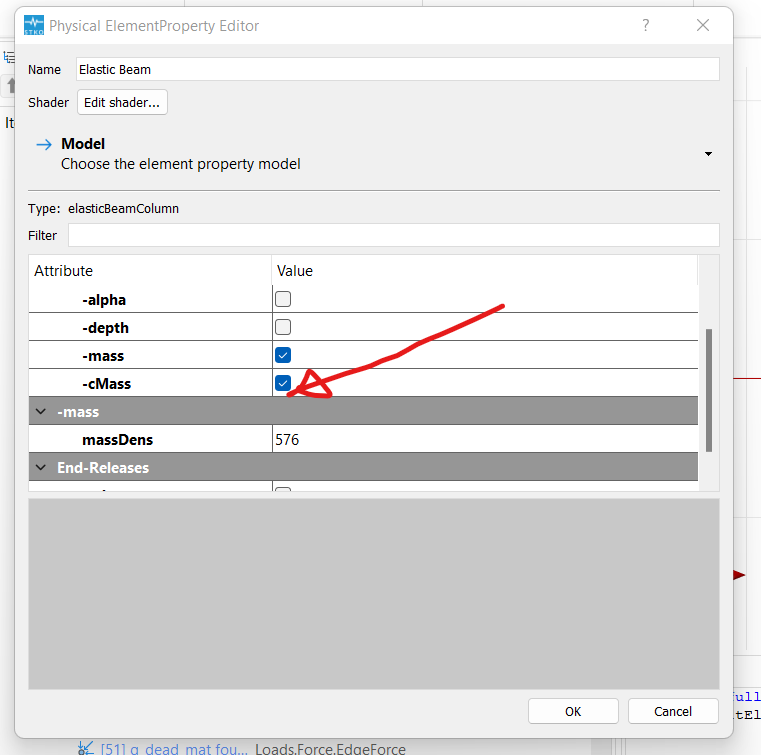
Task: Close the Physical ElementProperty Editor dialog
Action: point(702,25)
